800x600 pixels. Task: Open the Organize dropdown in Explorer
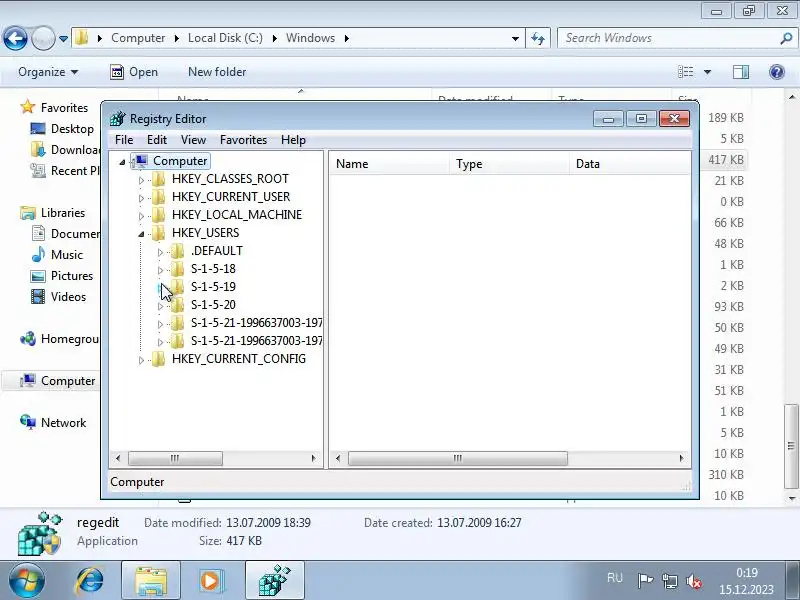coord(48,72)
